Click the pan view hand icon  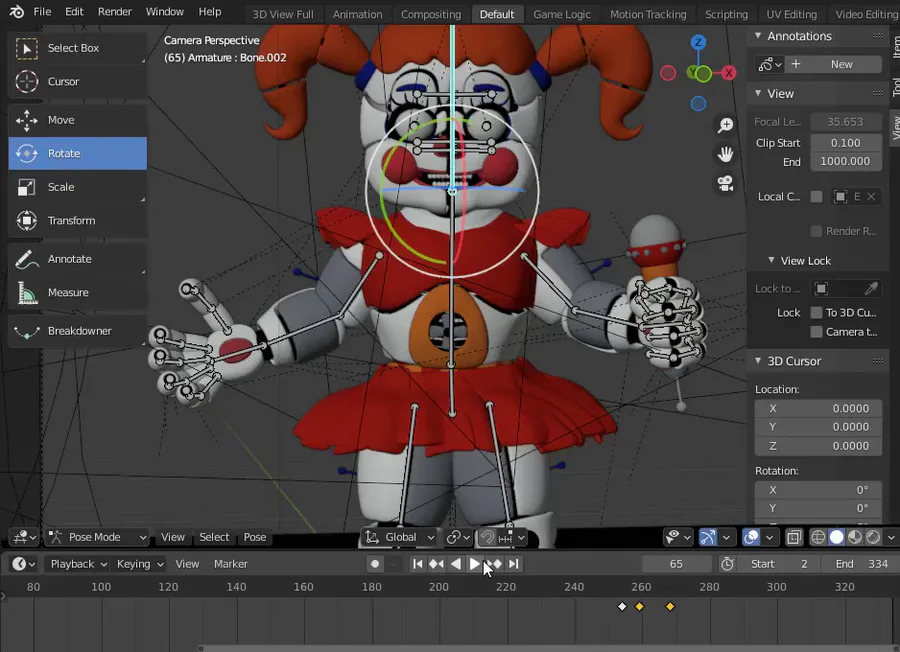(x=726, y=154)
